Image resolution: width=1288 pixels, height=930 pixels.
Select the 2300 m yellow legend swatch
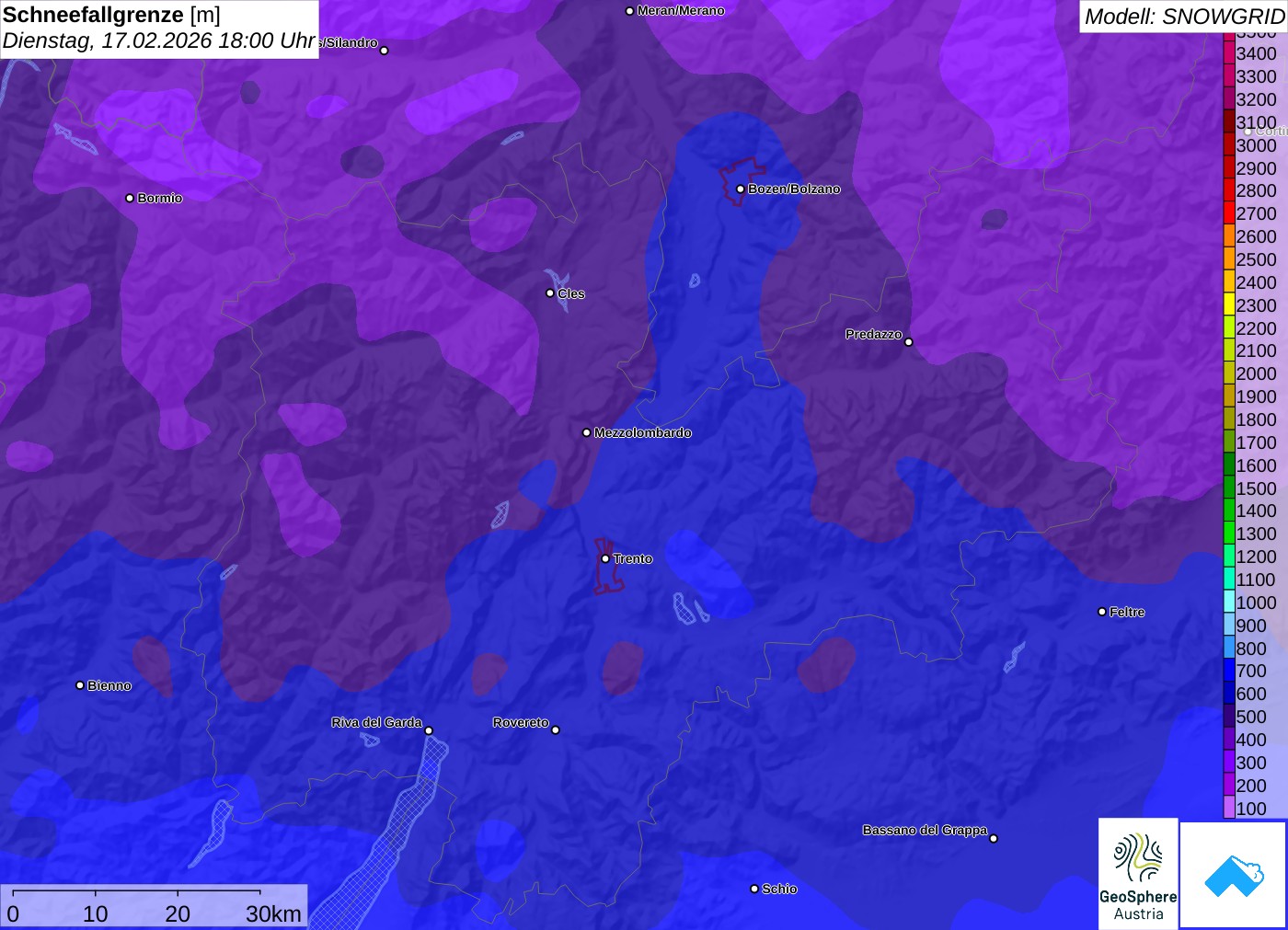1229,304
